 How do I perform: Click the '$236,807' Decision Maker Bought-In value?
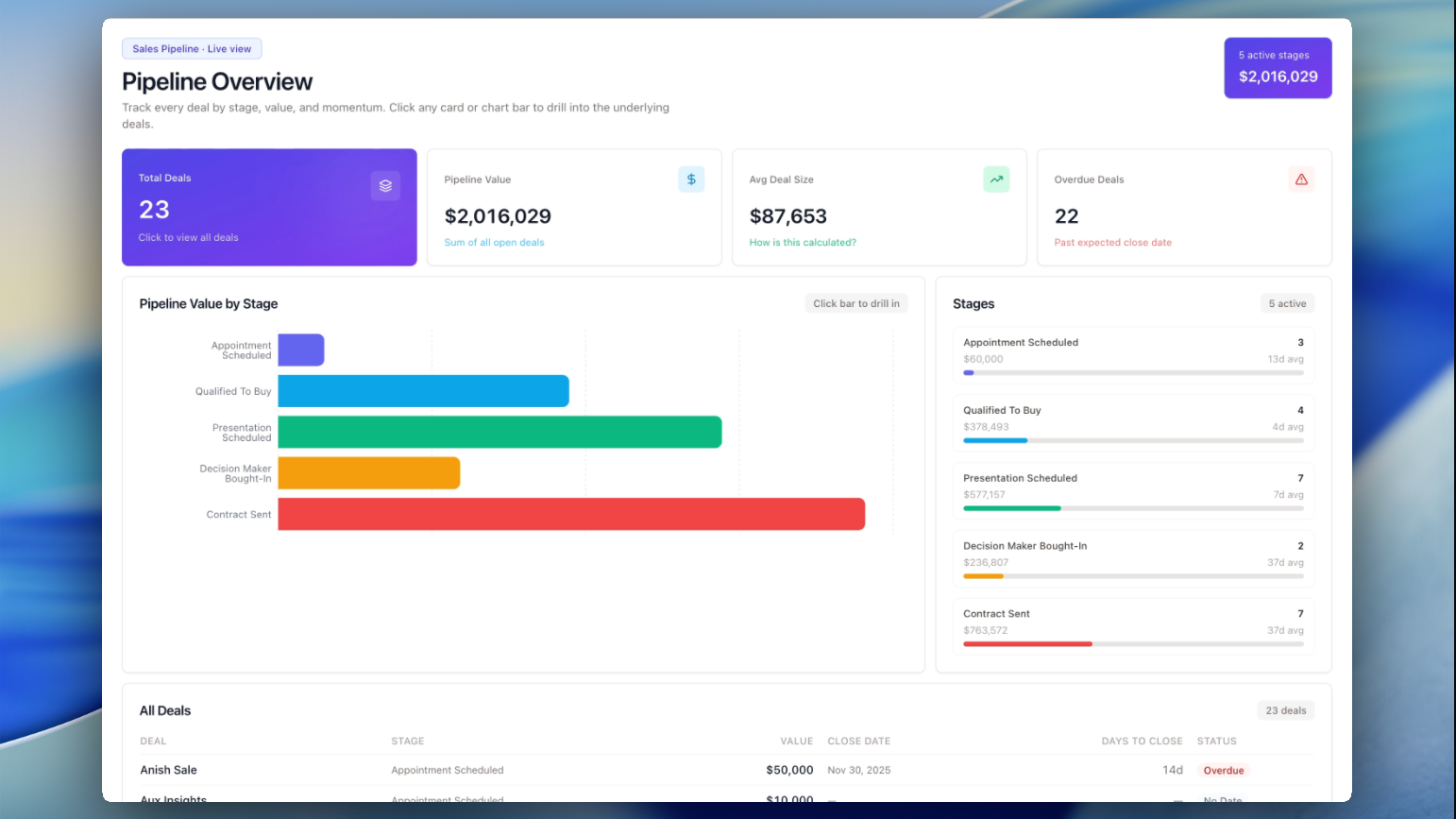pos(986,563)
